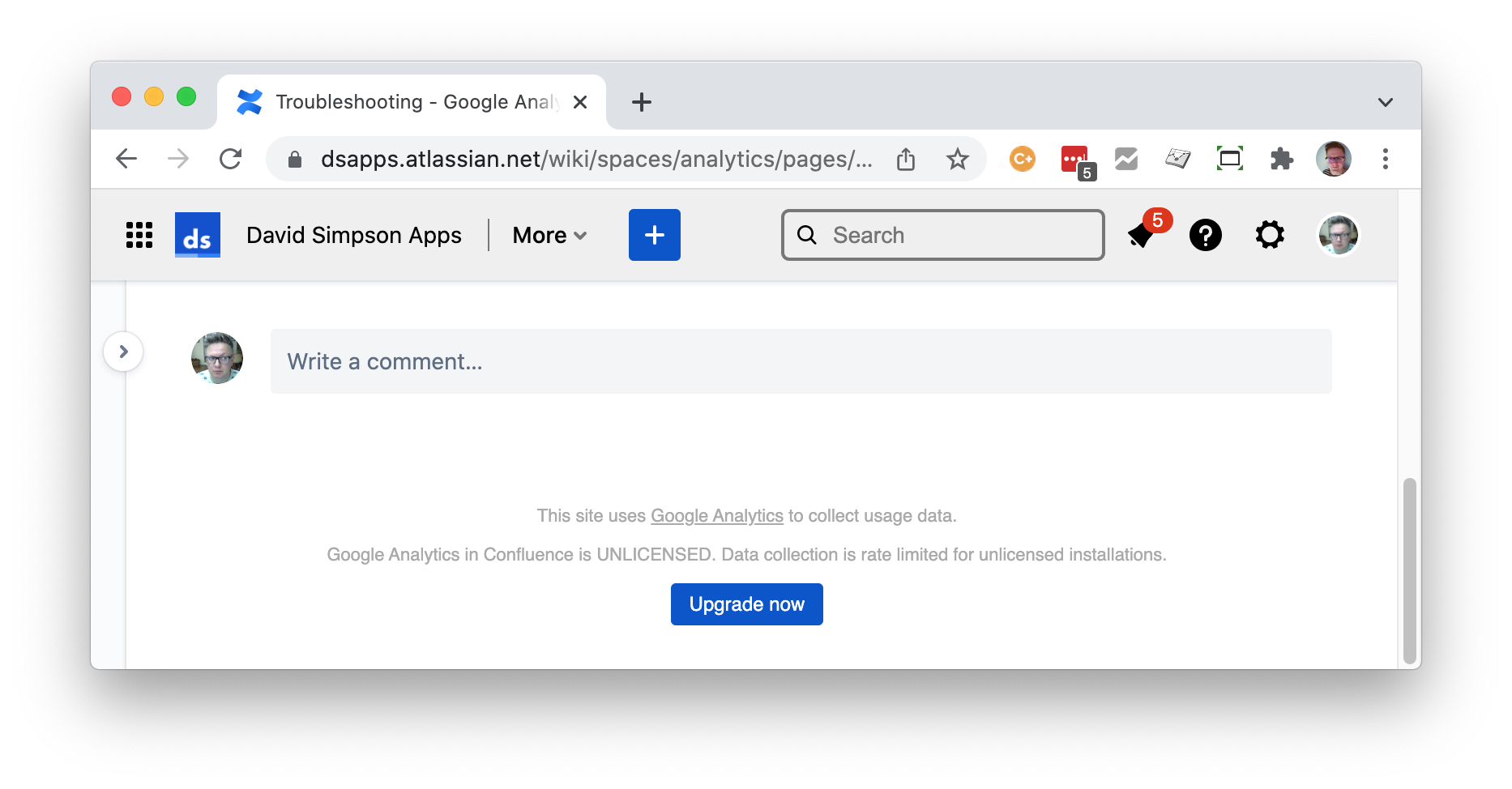Click the share page icon in address bar
Image resolution: width=1512 pixels, height=789 pixels.
[906, 159]
